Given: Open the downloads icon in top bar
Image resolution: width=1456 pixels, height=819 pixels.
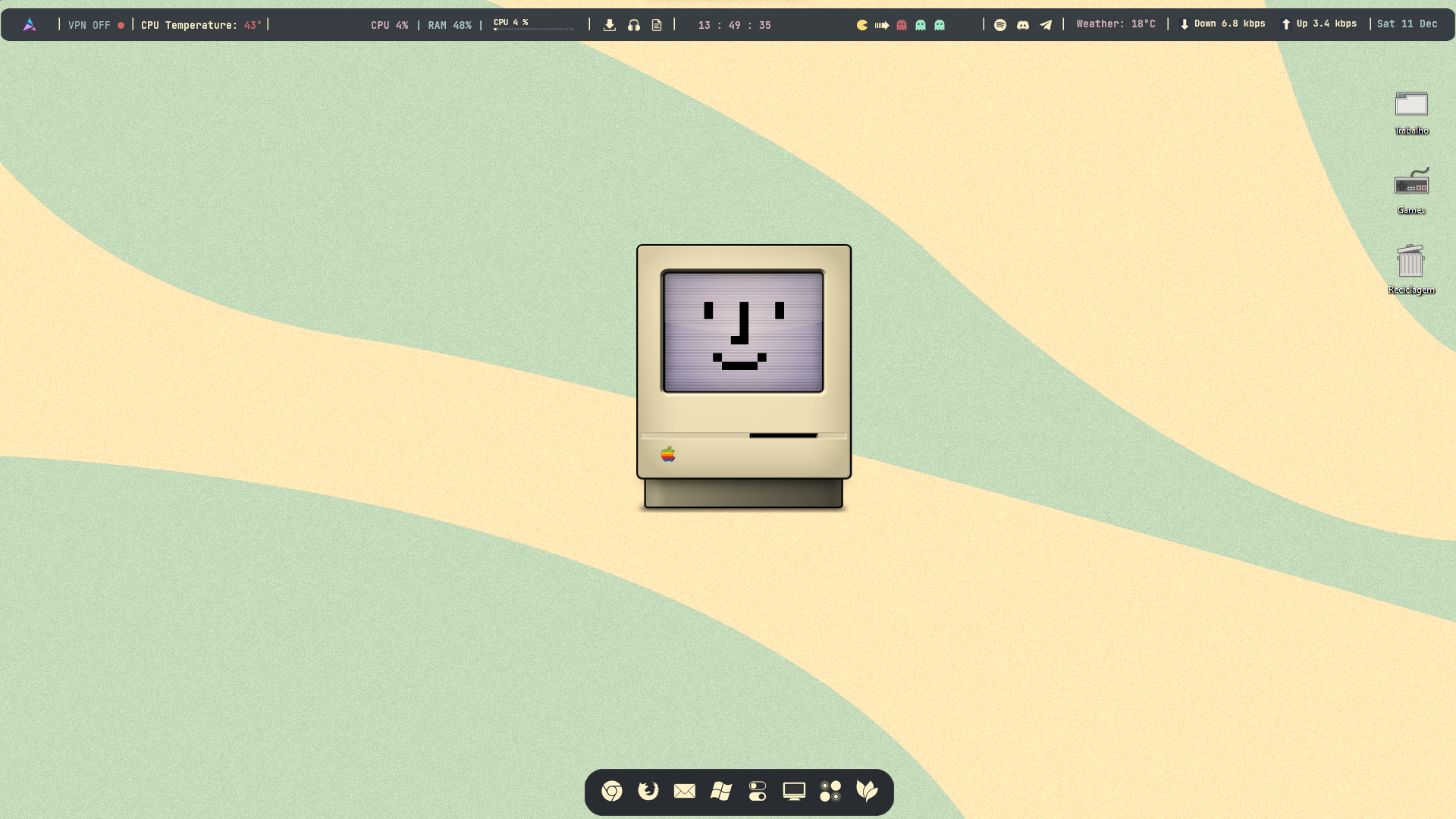Looking at the screenshot, I should (x=610, y=25).
